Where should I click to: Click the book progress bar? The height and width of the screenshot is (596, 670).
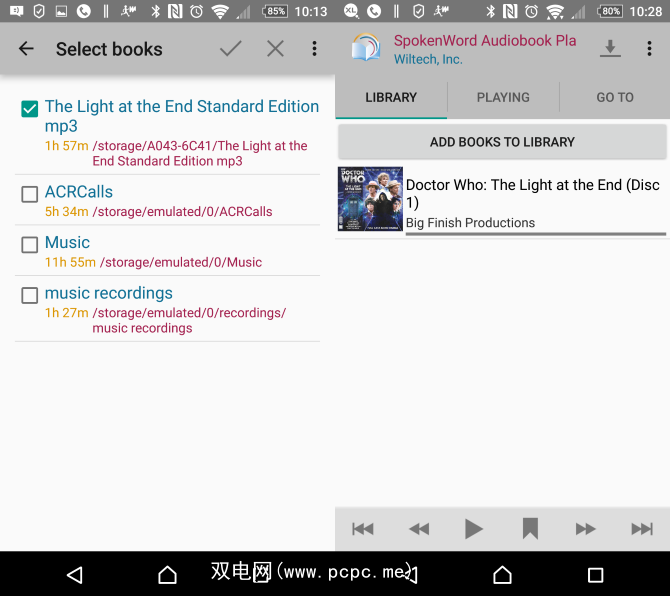click(x=536, y=234)
